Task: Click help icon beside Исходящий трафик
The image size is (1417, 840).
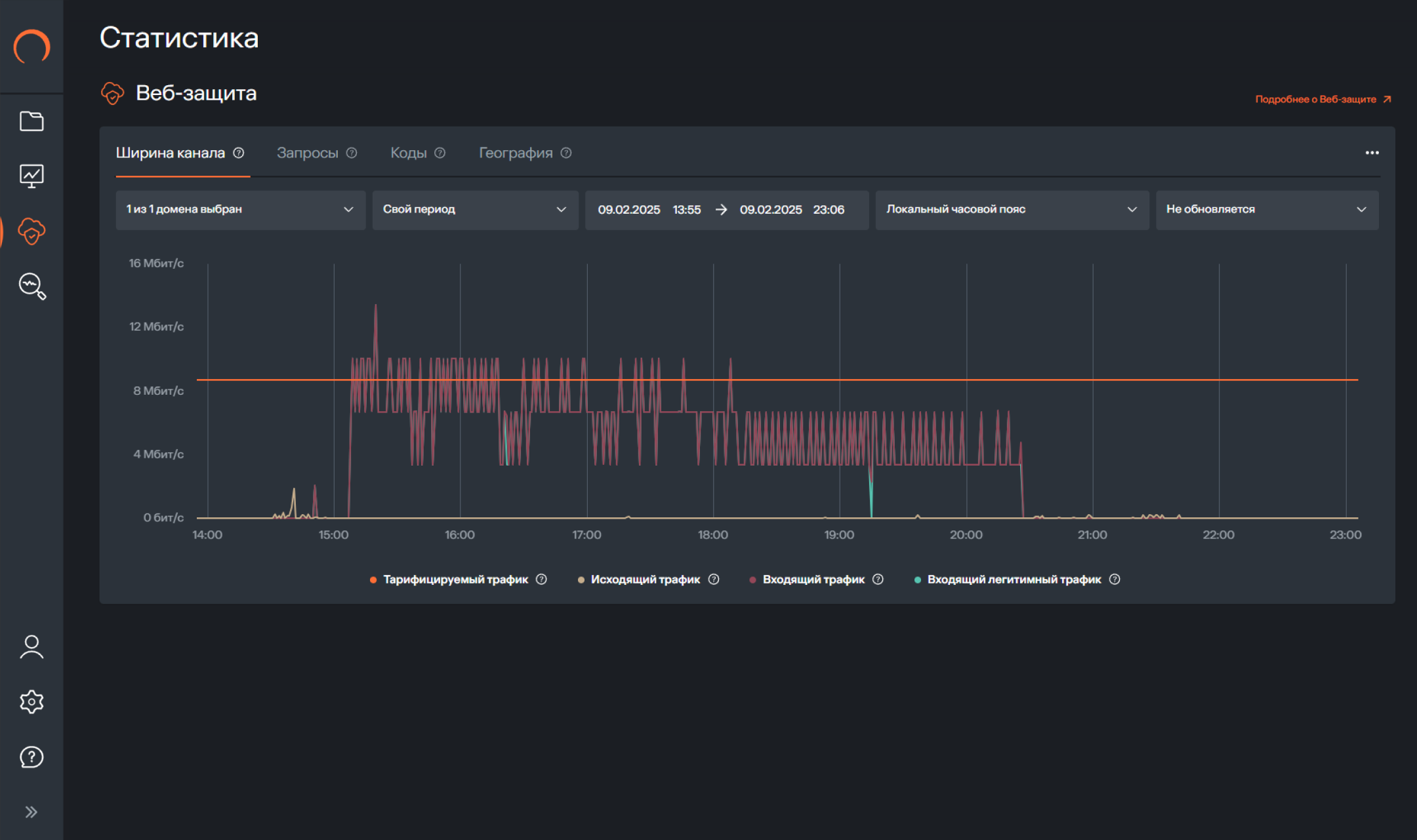Action: tap(714, 579)
